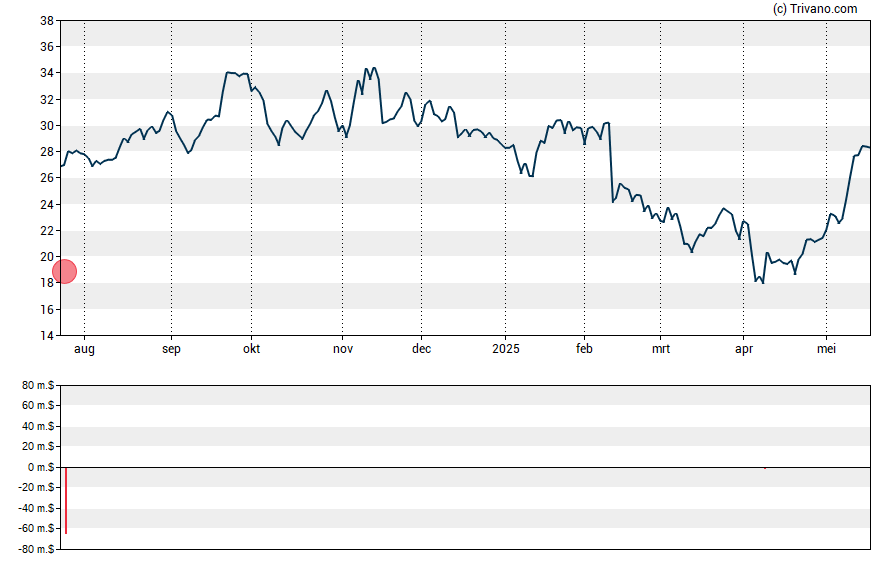Image resolution: width=888 pixels, height=565 pixels.
Task: Click the "24" price axis value
Action: 46,204
